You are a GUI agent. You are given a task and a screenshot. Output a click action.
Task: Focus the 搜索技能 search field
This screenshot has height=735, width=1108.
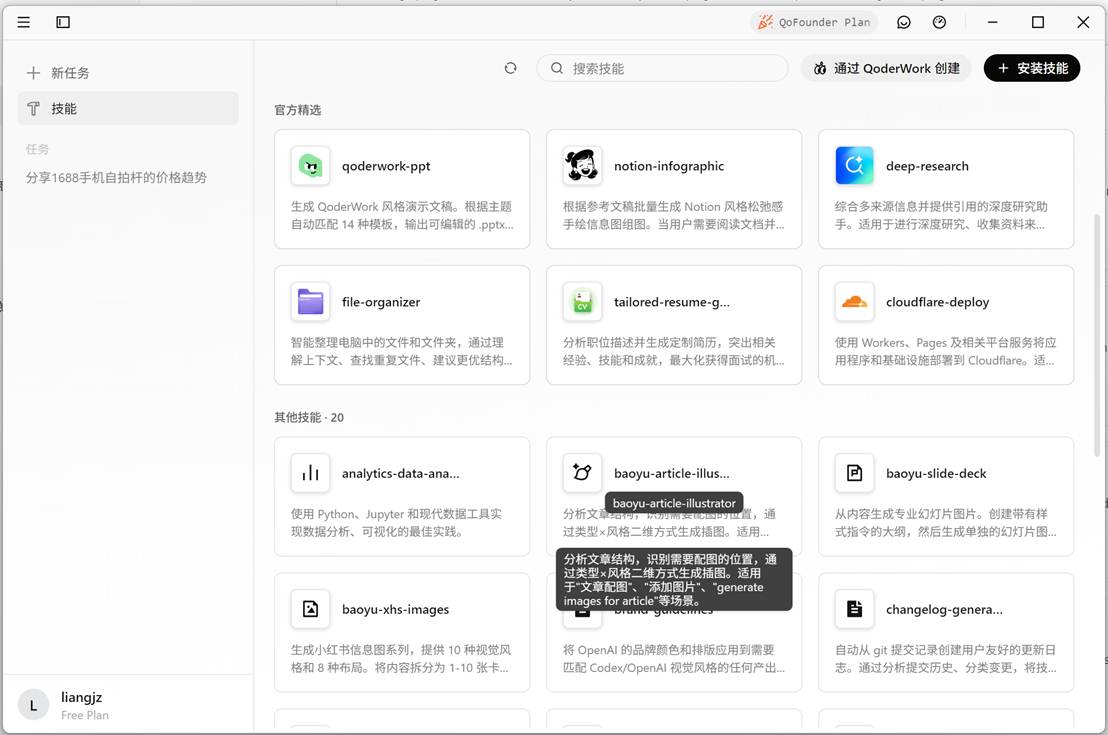coord(662,68)
